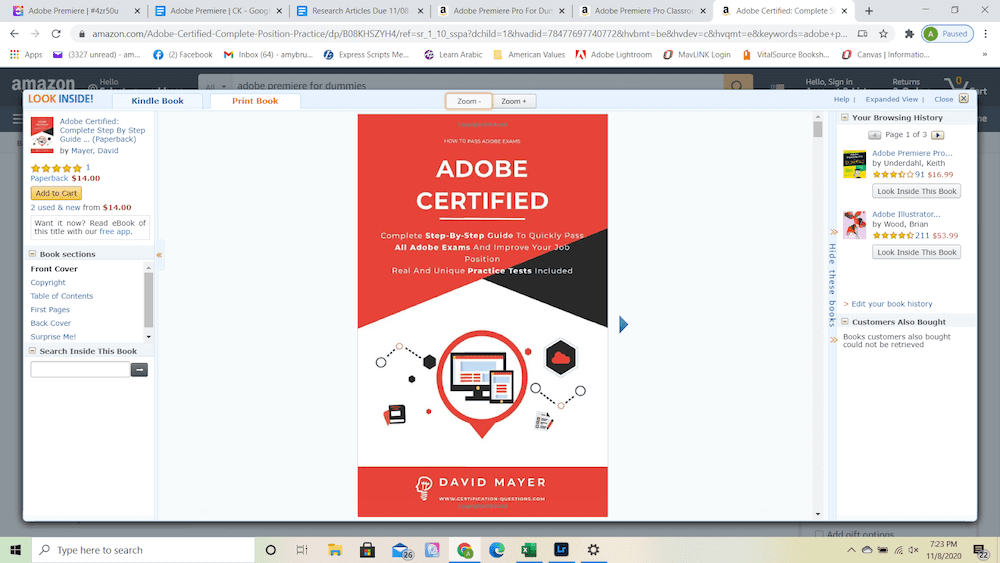
Task: Bookmark this page with the star icon
Action: [883, 34]
